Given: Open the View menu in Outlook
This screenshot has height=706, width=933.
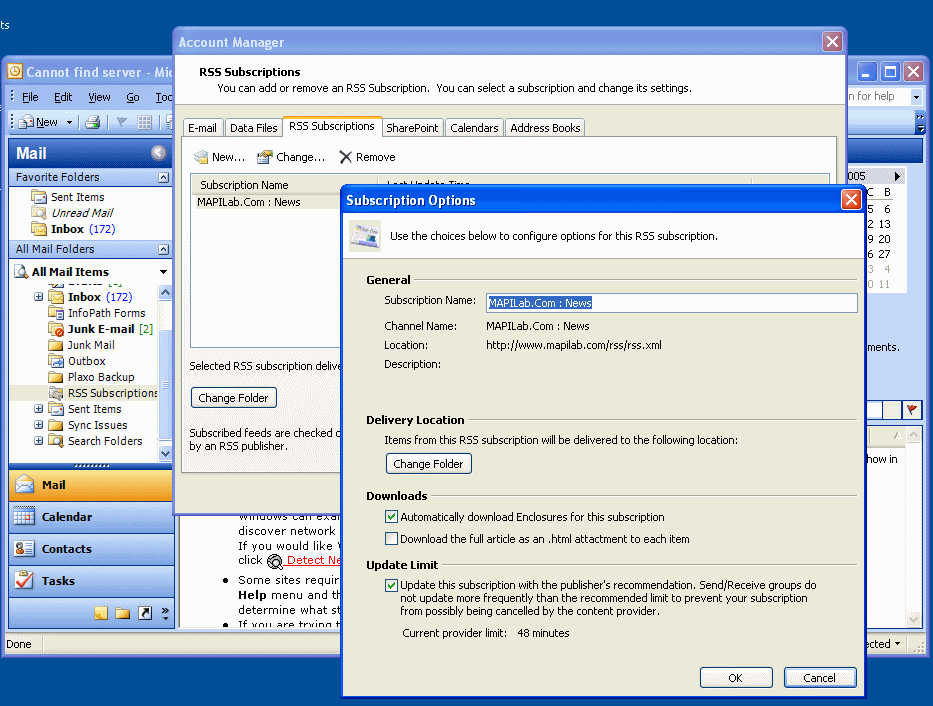Looking at the screenshot, I should coord(99,97).
